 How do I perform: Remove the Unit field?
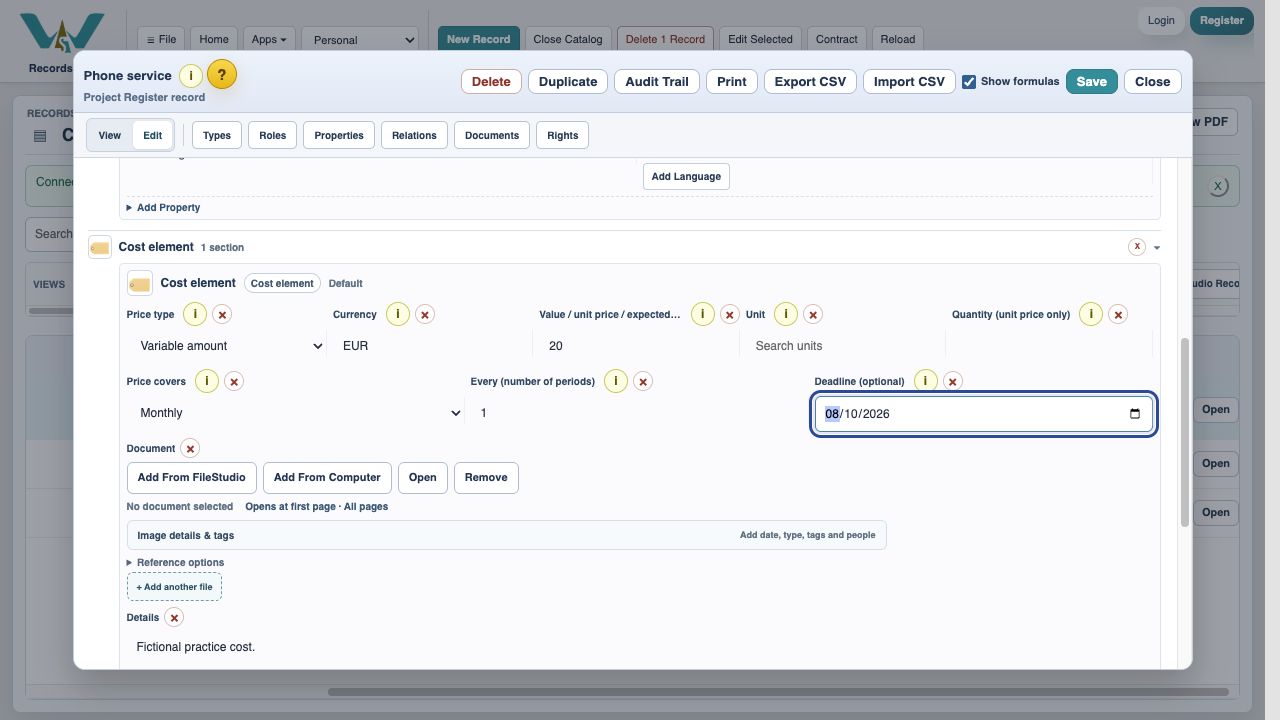click(x=813, y=314)
